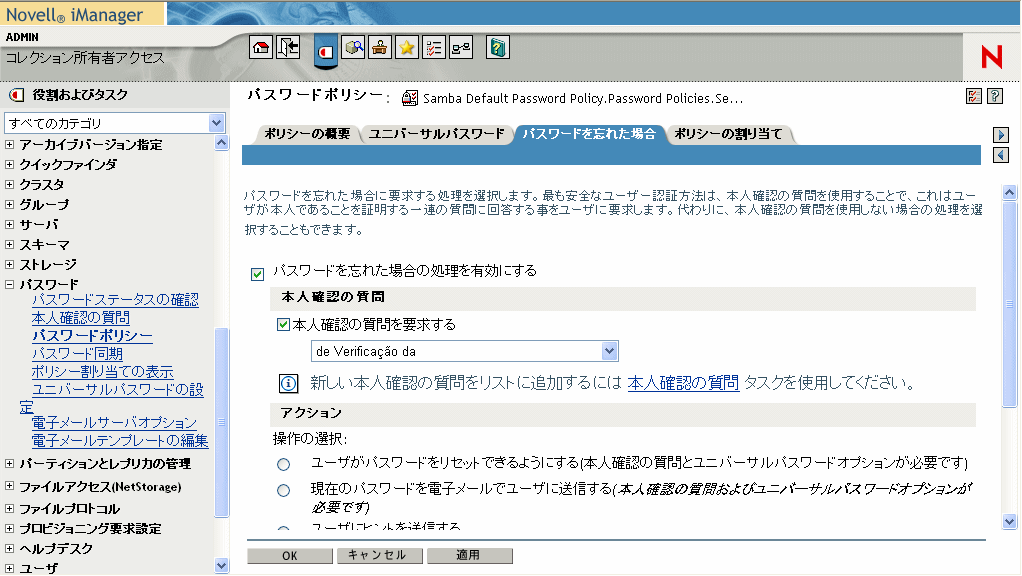Open the Preferences checklist icon
This screenshot has height=576, width=1022.
tap(434, 47)
